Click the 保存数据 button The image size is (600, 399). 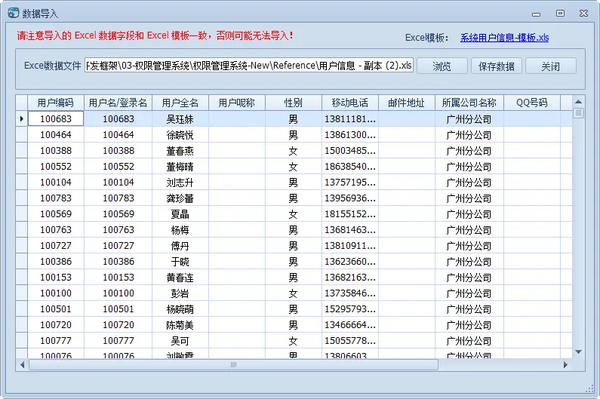point(496,66)
